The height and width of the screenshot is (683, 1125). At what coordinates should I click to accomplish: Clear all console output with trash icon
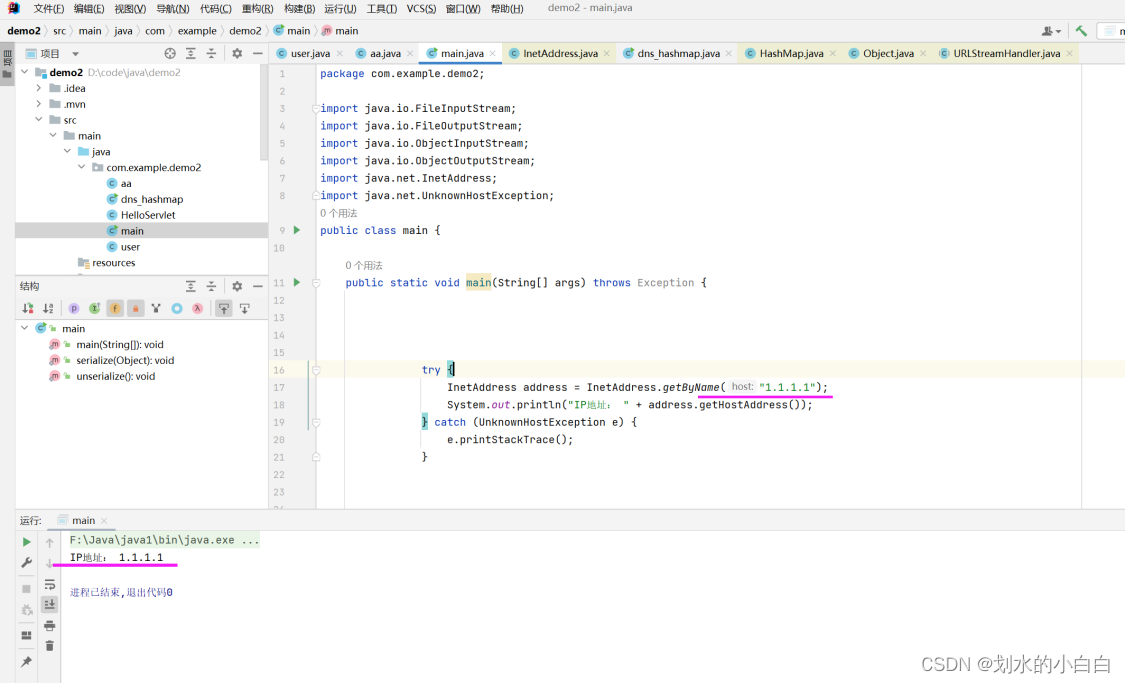(50, 646)
